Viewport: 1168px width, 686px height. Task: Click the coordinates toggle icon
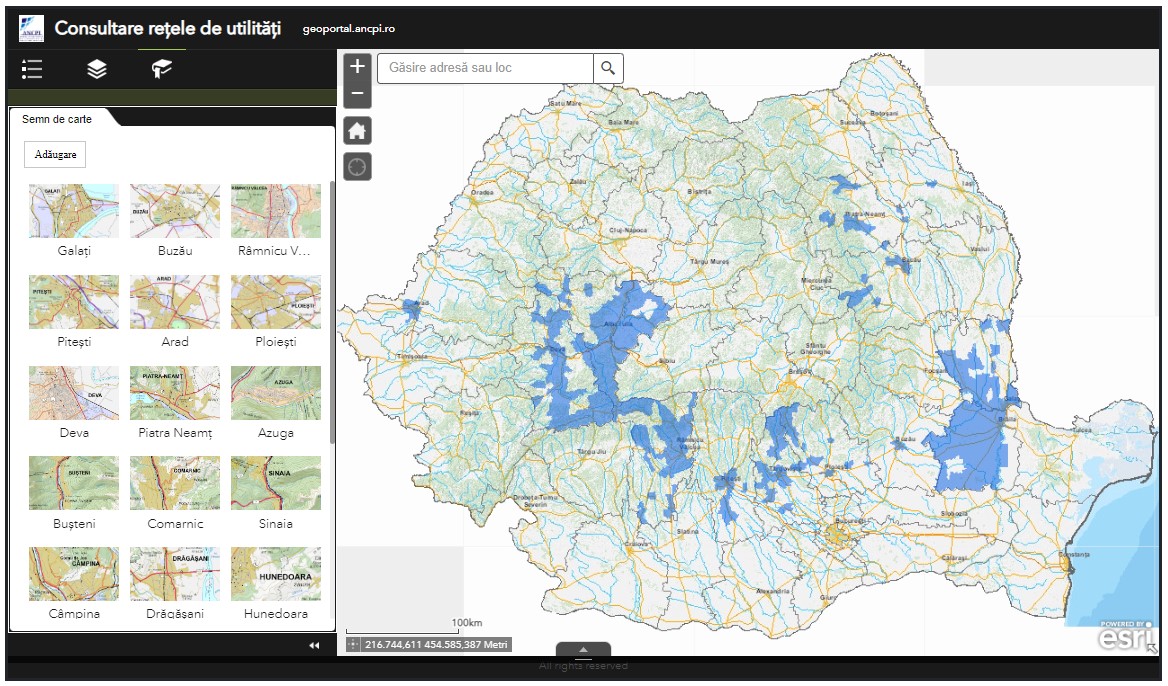(354, 645)
